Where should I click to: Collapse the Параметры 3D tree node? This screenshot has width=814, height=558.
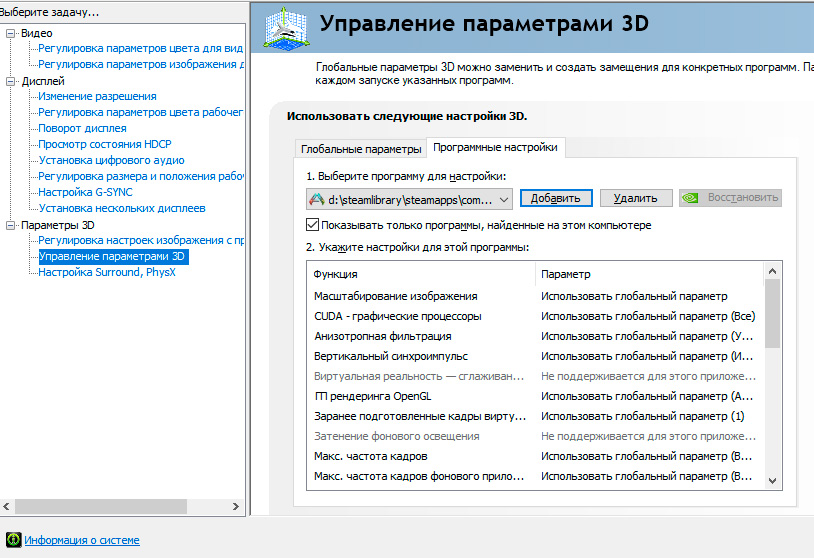pyautogui.click(x=10, y=225)
